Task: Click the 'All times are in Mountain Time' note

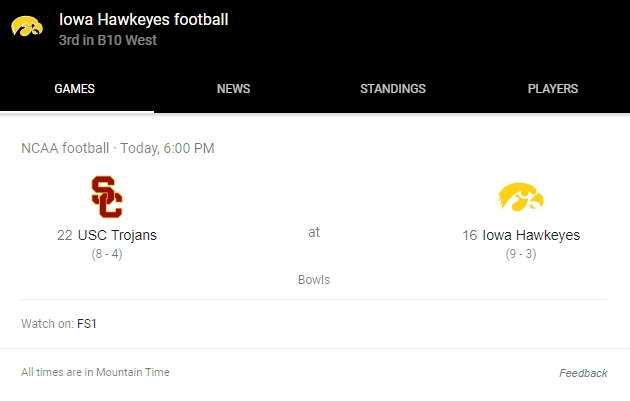Action: coord(96,372)
